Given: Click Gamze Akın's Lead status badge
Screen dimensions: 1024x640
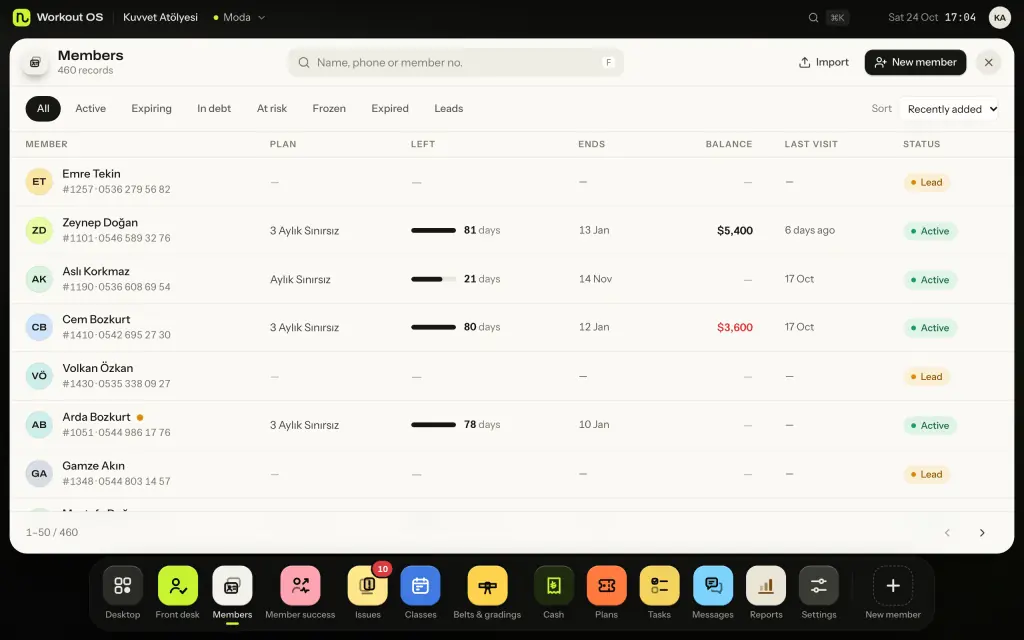Looking at the screenshot, I should tap(927, 474).
